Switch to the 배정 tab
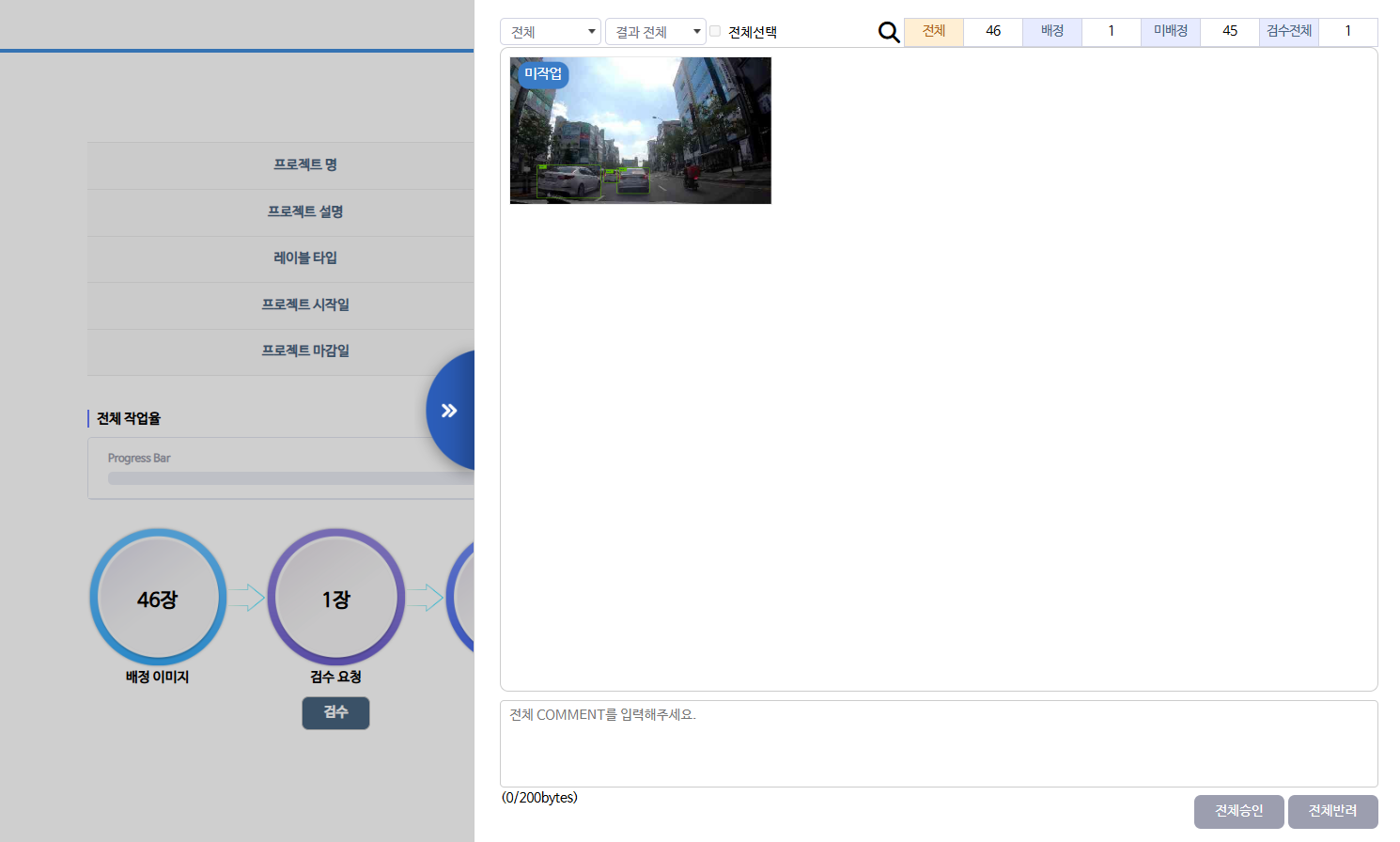This screenshot has width=1400, height=842. (x=1052, y=32)
